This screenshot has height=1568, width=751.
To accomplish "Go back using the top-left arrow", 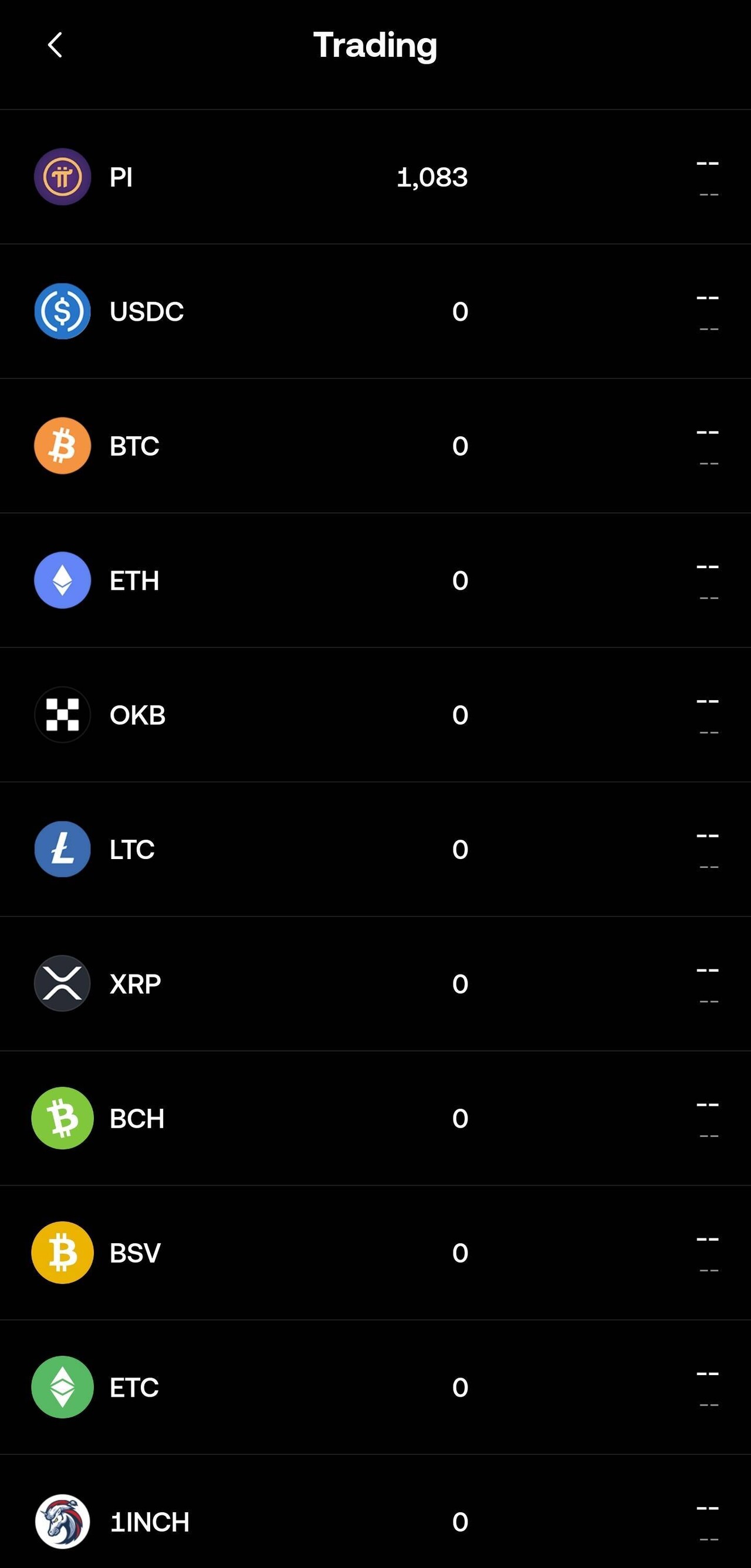I will click(x=55, y=45).
